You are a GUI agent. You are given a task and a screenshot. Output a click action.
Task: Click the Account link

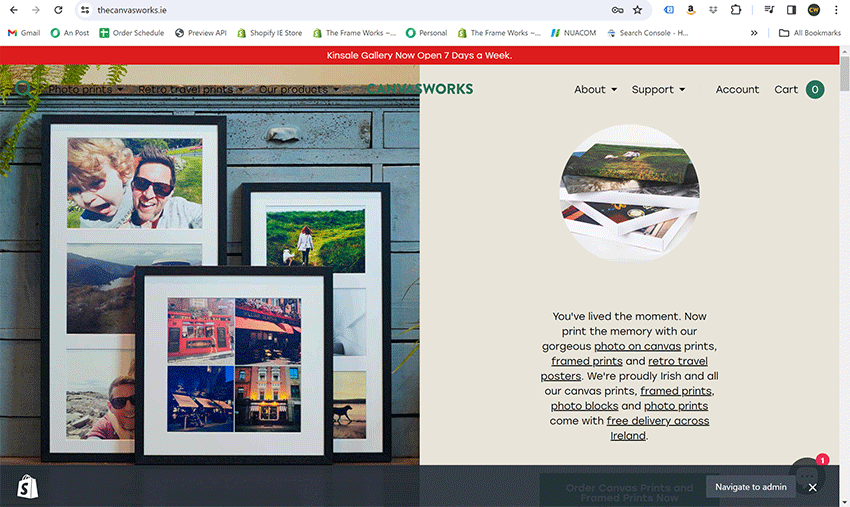737,89
